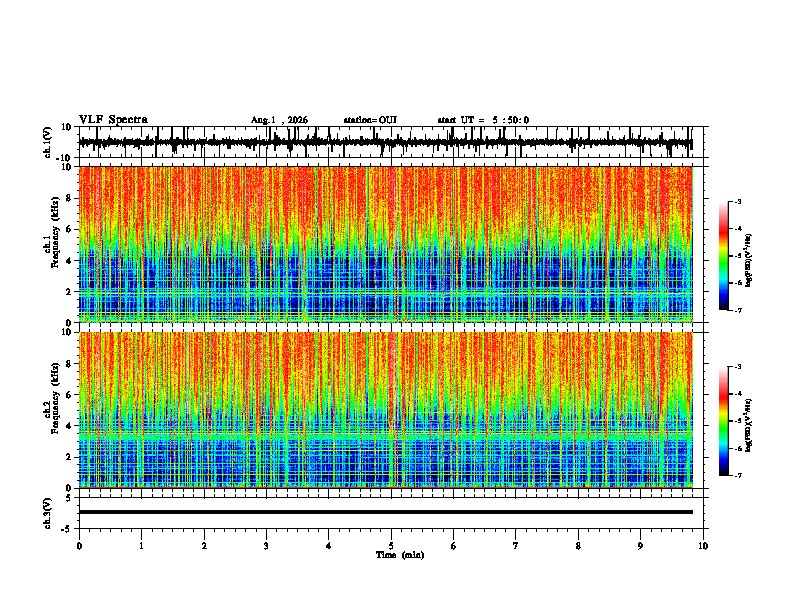Click the "5" minute tick label
792x612 pixels.
coord(391,546)
